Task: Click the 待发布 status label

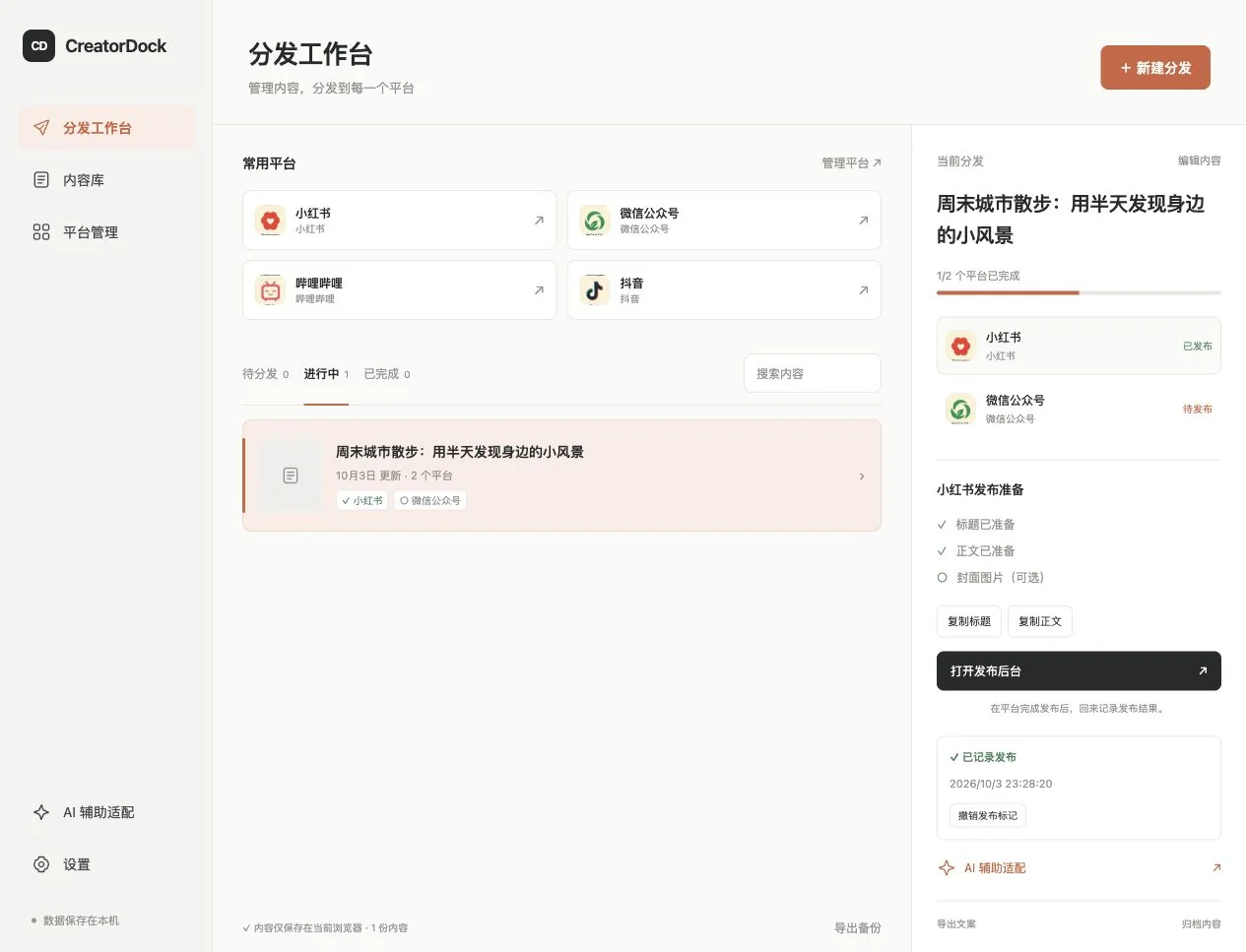Action: tap(1198, 410)
